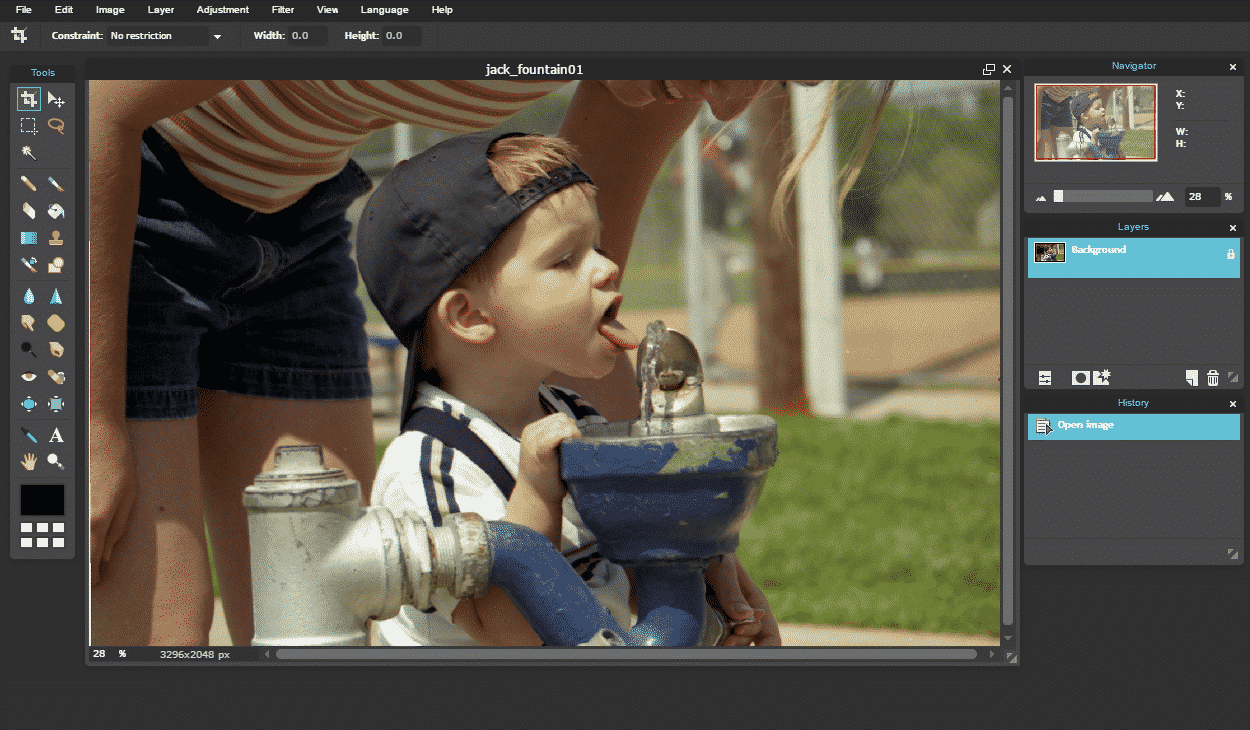Add a layer mask

point(1080,378)
